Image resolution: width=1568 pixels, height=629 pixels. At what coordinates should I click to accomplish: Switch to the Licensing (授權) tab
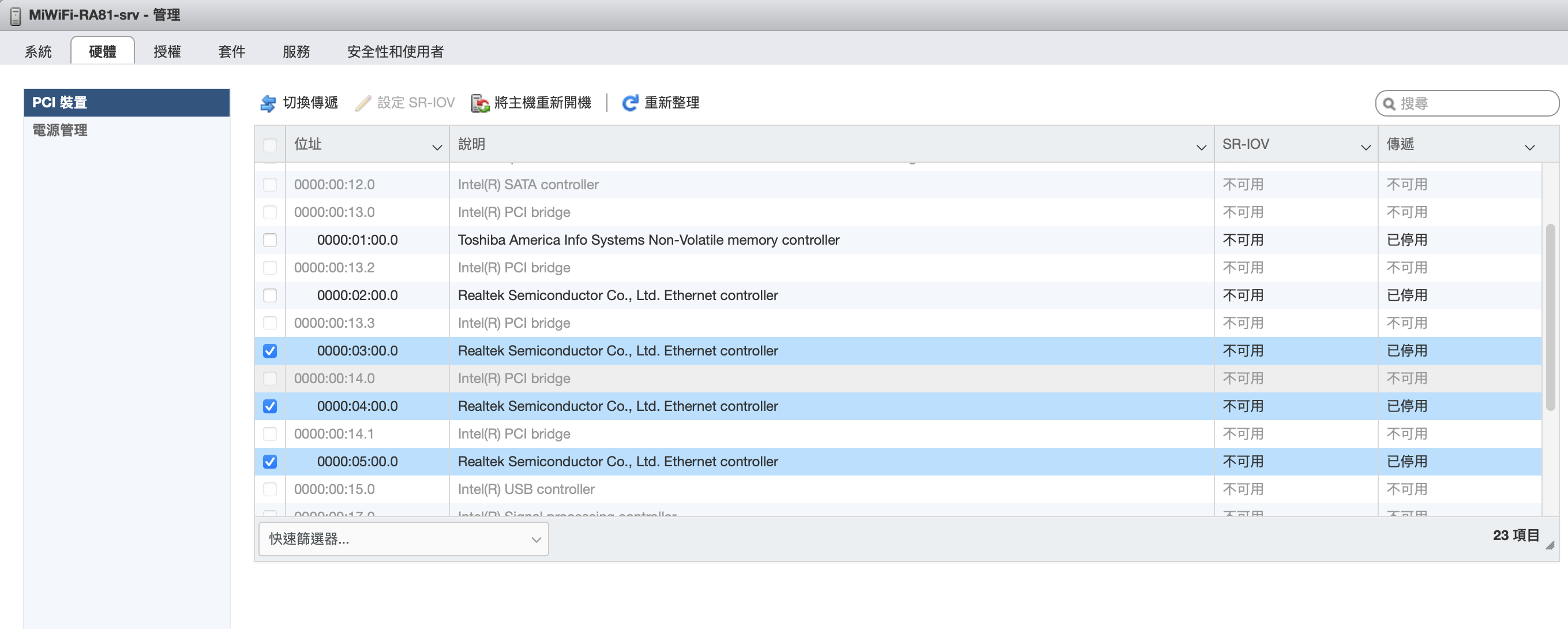167,52
